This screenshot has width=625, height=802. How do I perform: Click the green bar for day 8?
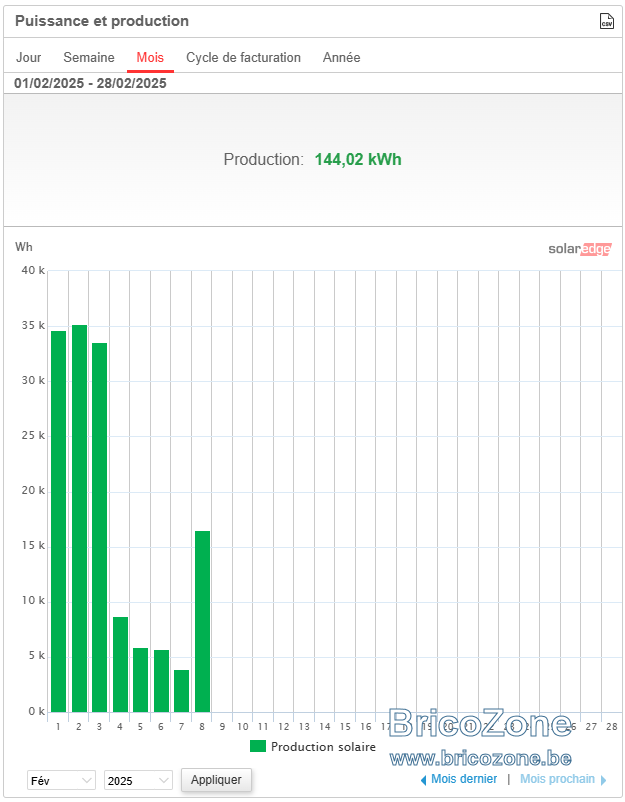point(203,621)
